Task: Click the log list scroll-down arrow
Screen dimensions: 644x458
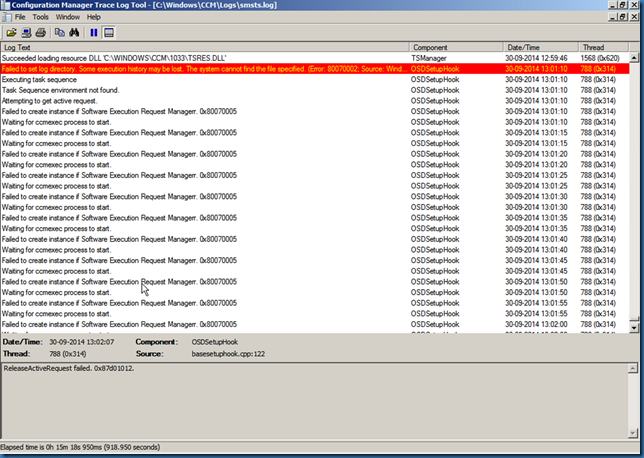Action: coord(634,328)
